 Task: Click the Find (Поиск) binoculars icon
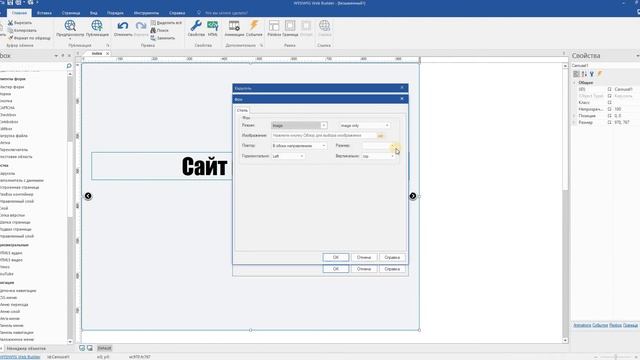point(153,30)
